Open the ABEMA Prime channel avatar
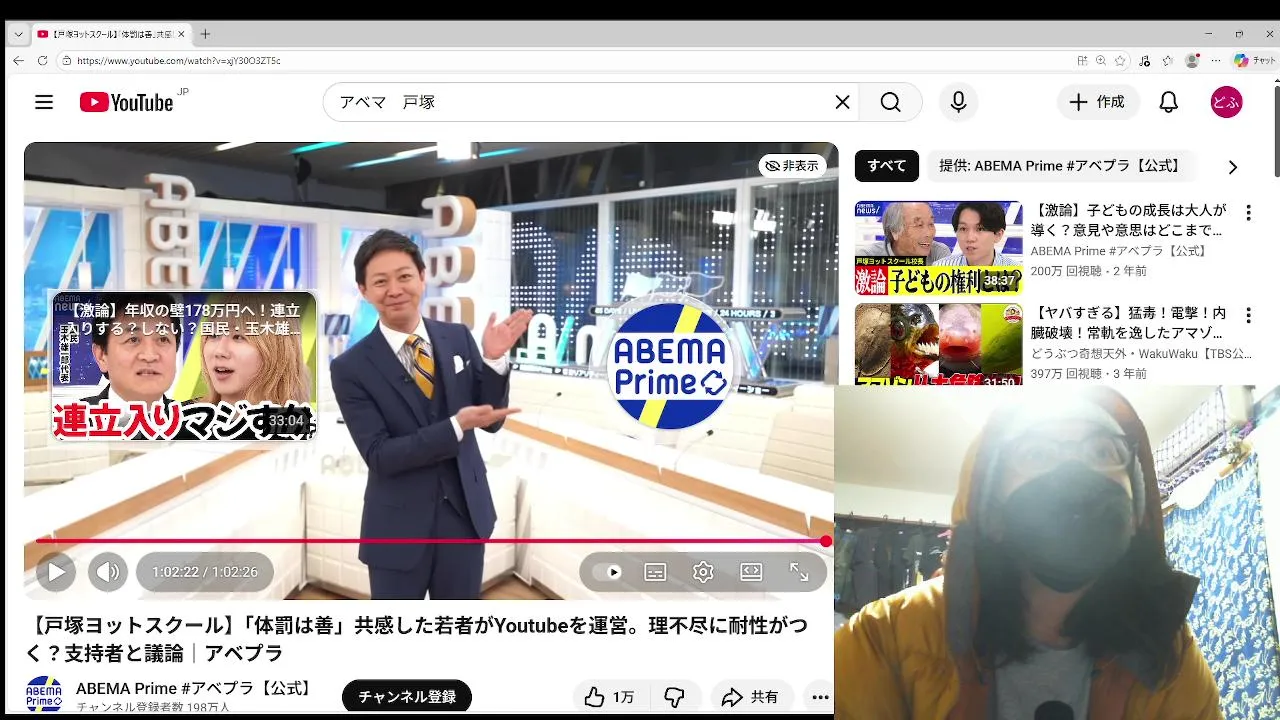 [43, 694]
